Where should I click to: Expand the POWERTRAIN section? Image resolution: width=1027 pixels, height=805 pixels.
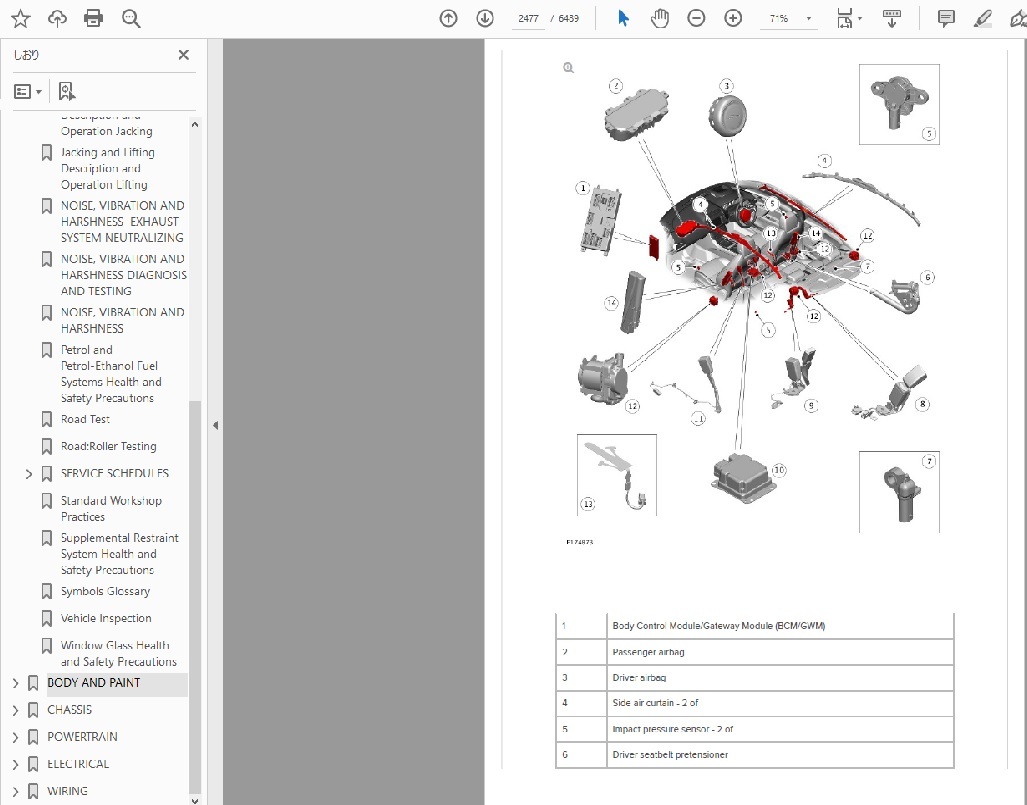15,737
